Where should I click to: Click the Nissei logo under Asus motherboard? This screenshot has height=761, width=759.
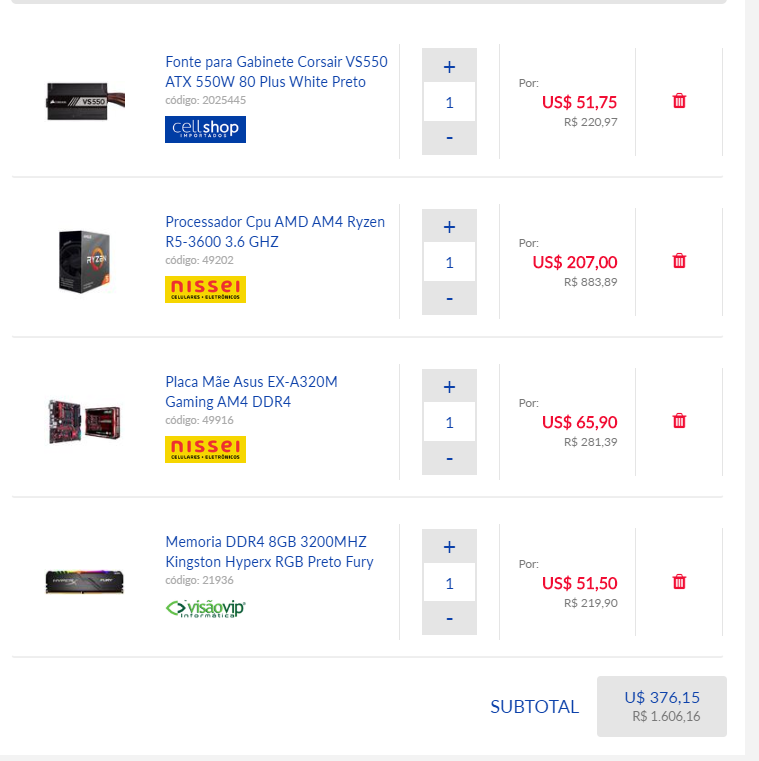click(205, 450)
